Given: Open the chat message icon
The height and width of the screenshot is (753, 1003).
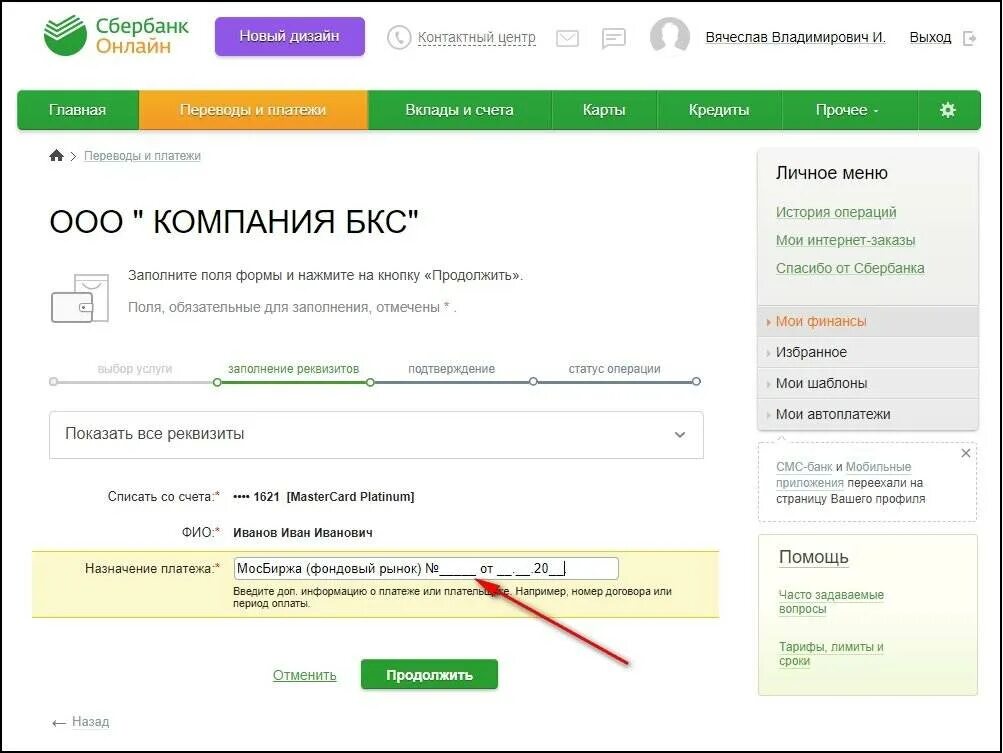Looking at the screenshot, I should tap(613, 38).
